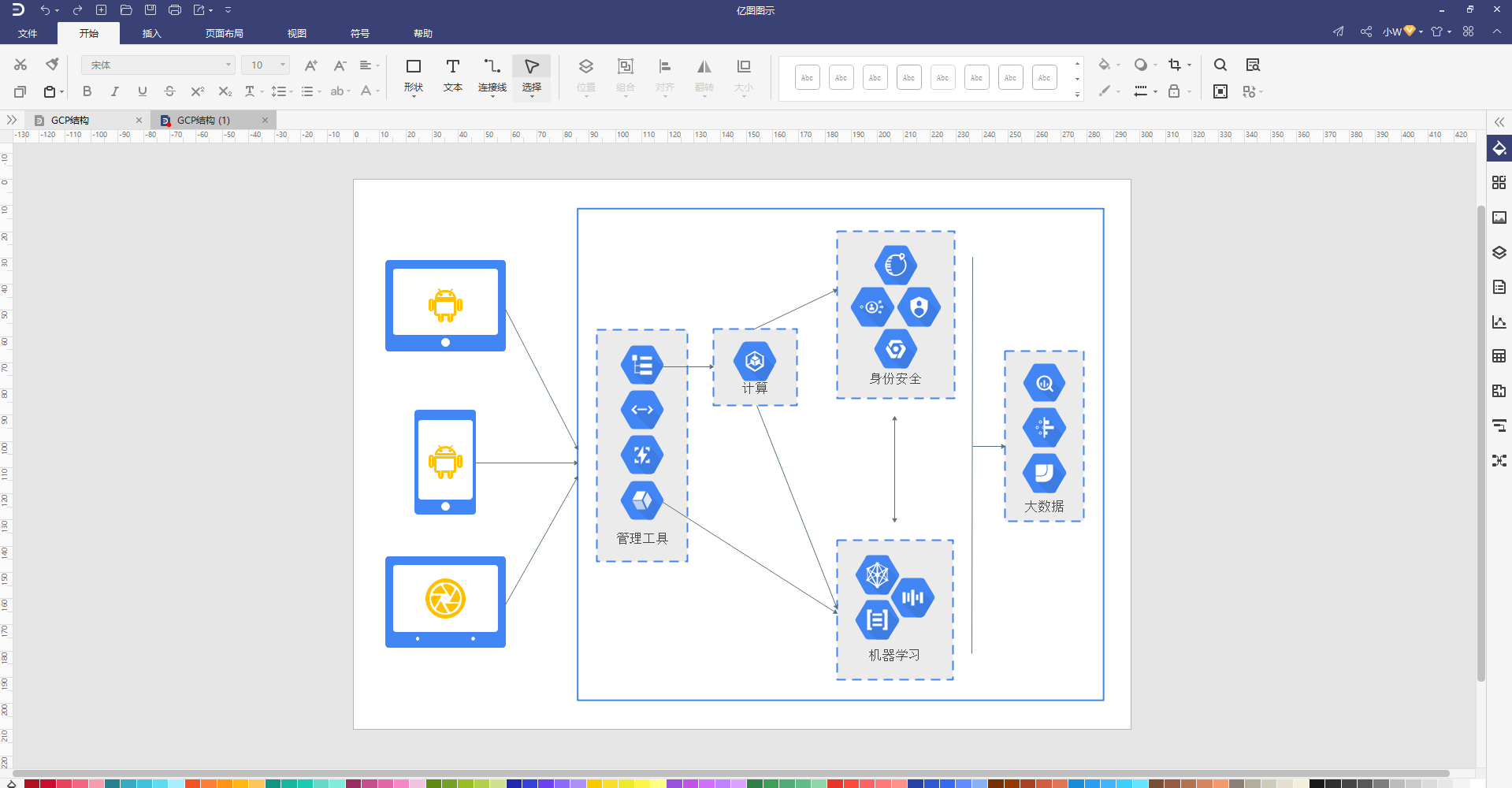Click the Cut scissors icon
The height and width of the screenshot is (788, 1512).
click(x=20, y=65)
